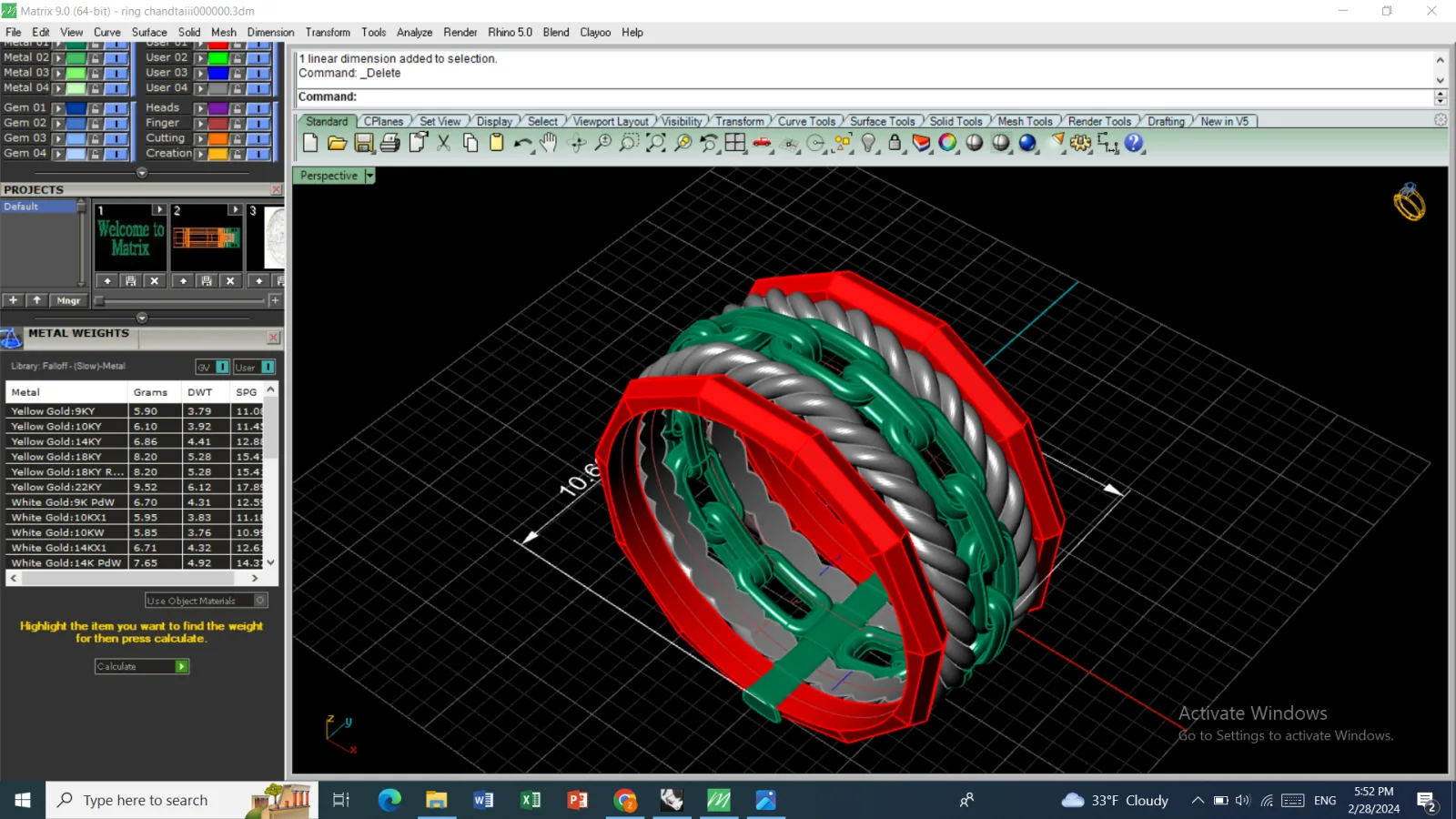
Task: Click the Zoom Extents icon
Action: [655, 143]
